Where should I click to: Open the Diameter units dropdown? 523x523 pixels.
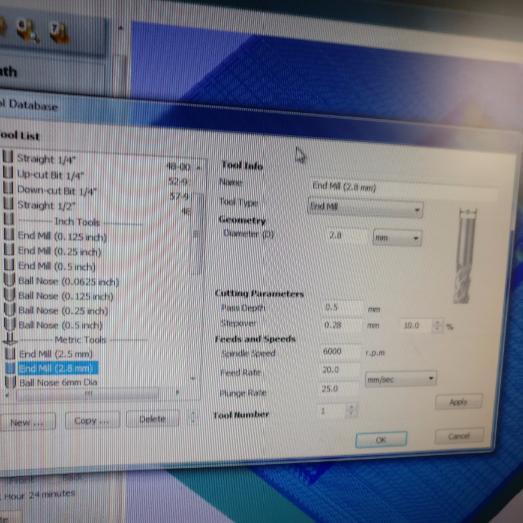pyautogui.click(x=397, y=238)
